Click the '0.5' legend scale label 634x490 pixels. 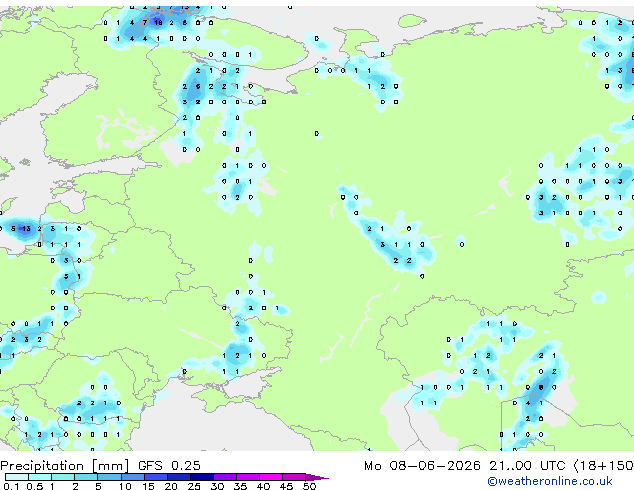pos(35,486)
